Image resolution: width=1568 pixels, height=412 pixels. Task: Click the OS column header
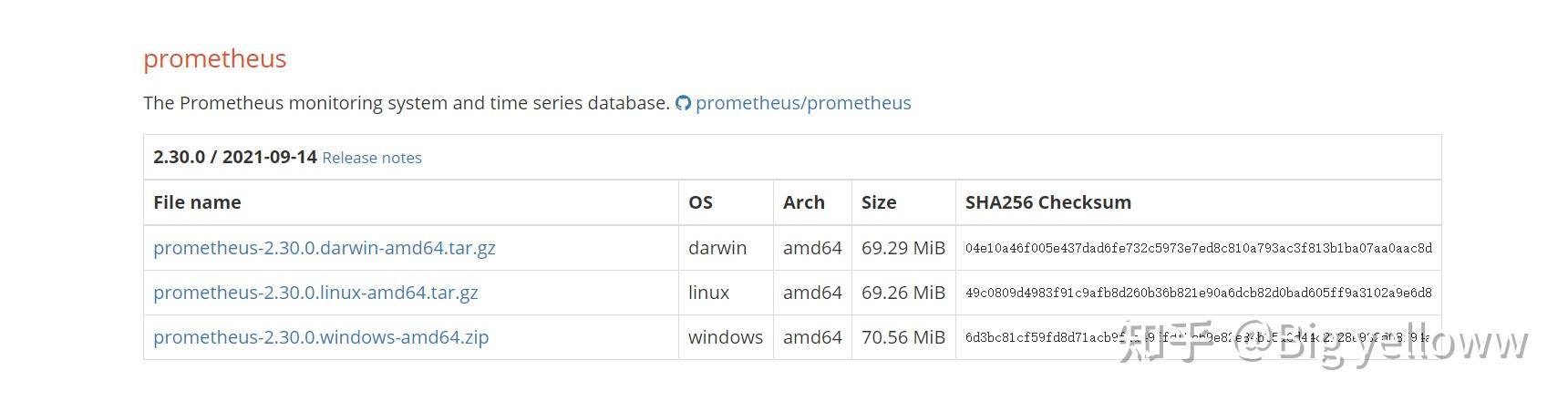700,202
